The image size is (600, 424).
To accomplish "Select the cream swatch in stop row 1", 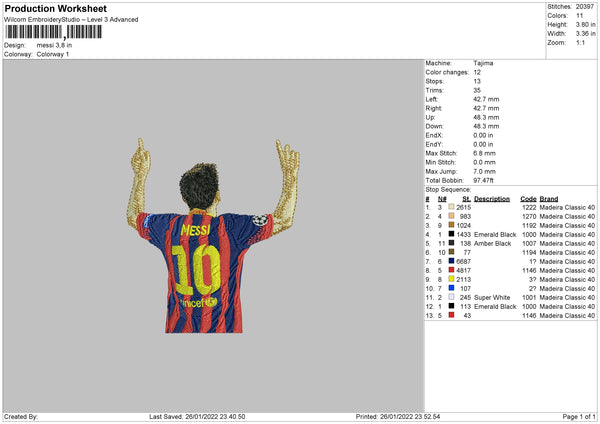I will pyautogui.click(x=451, y=207).
